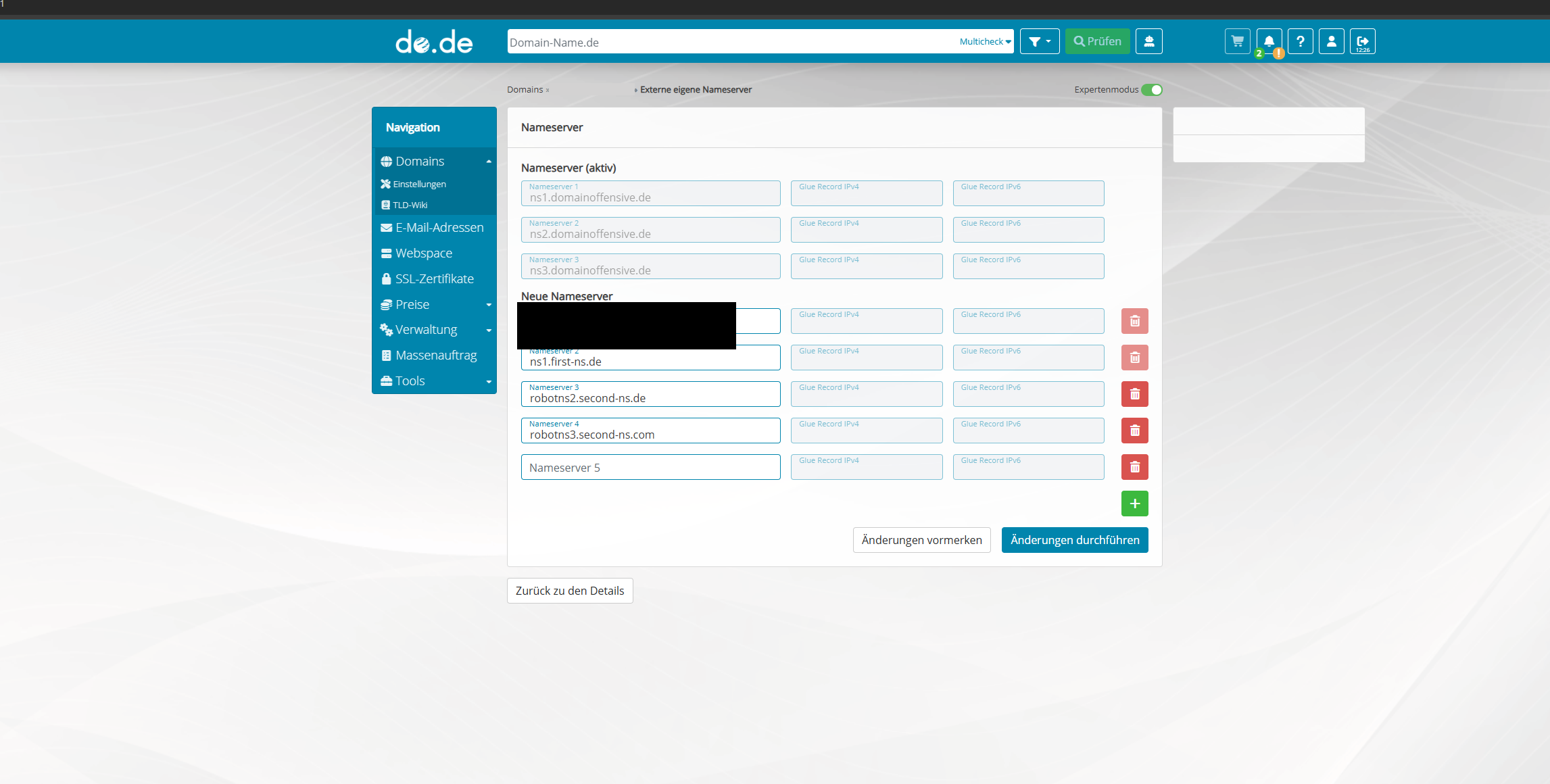Toggle the Expertenmodus switch

1152,90
